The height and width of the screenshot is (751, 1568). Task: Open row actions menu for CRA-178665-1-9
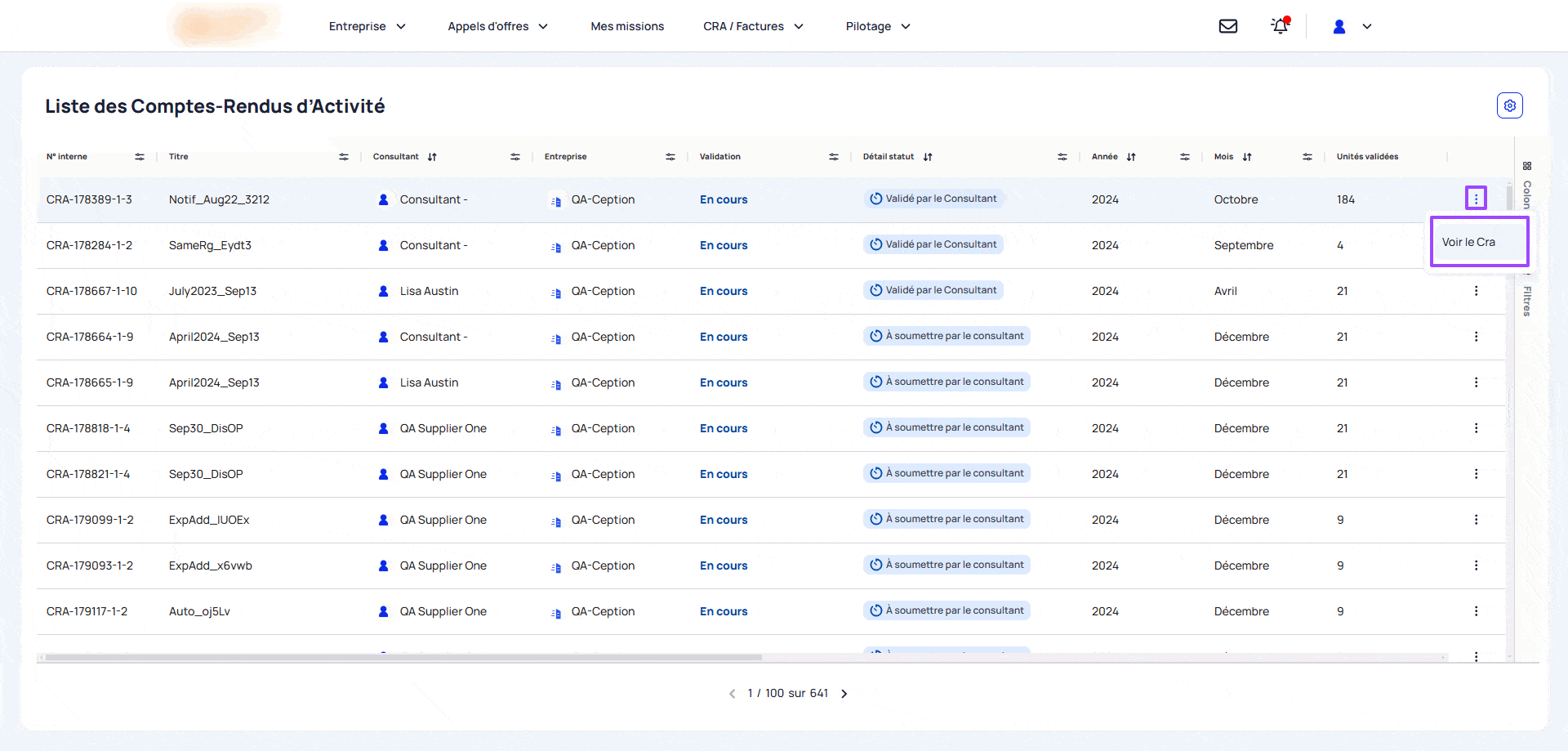(x=1476, y=382)
